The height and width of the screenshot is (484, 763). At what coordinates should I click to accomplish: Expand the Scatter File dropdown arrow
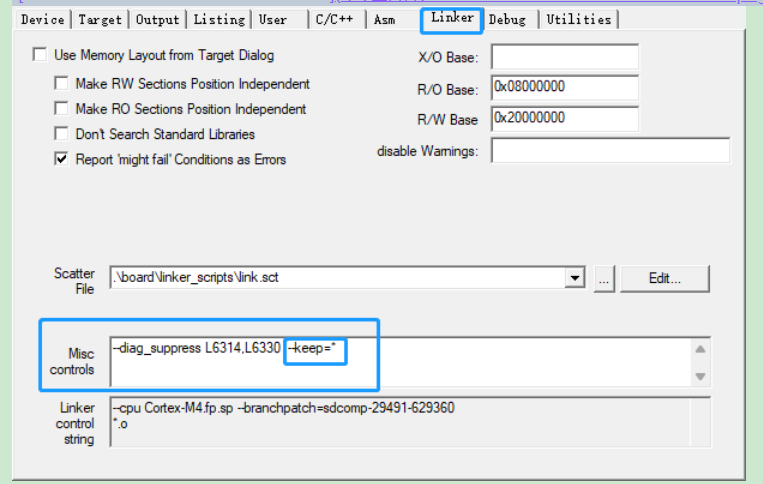pos(575,278)
